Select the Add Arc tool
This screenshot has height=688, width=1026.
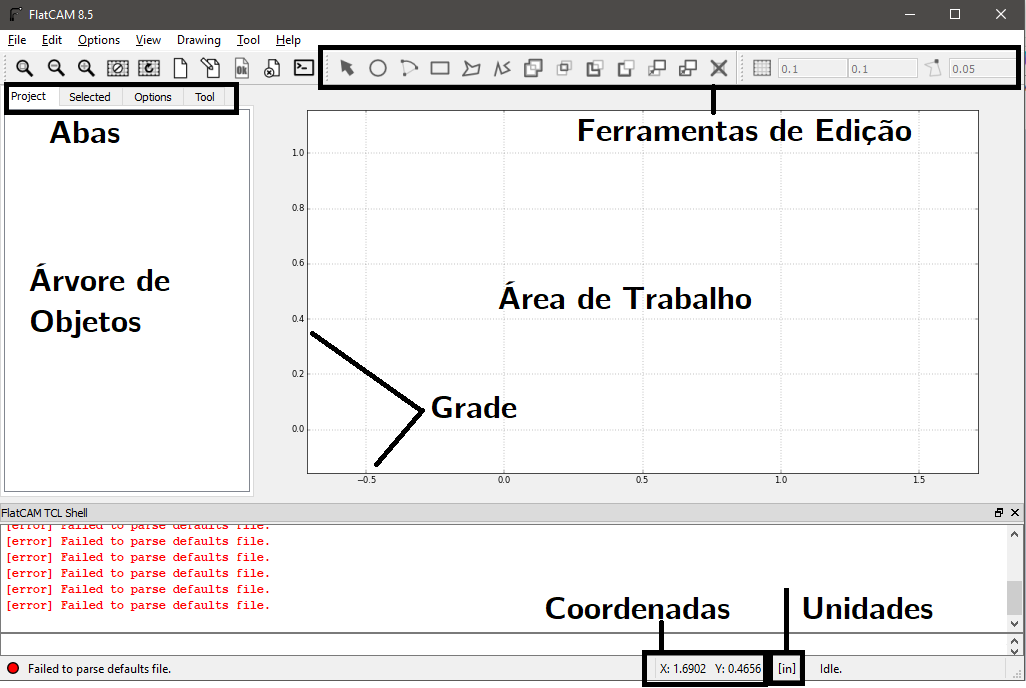click(x=408, y=68)
